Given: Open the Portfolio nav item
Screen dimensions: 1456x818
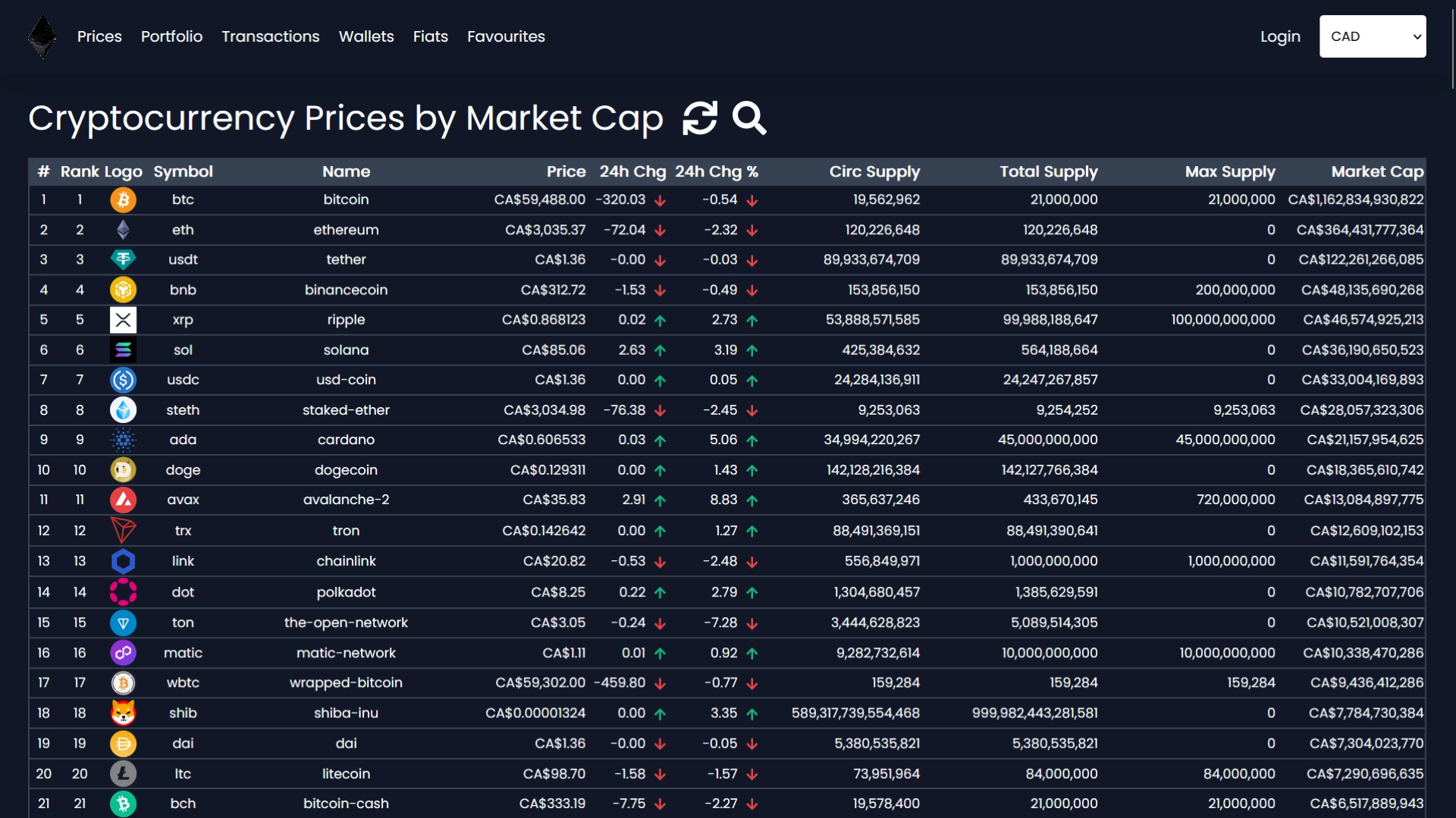Looking at the screenshot, I should click(171, 36).
